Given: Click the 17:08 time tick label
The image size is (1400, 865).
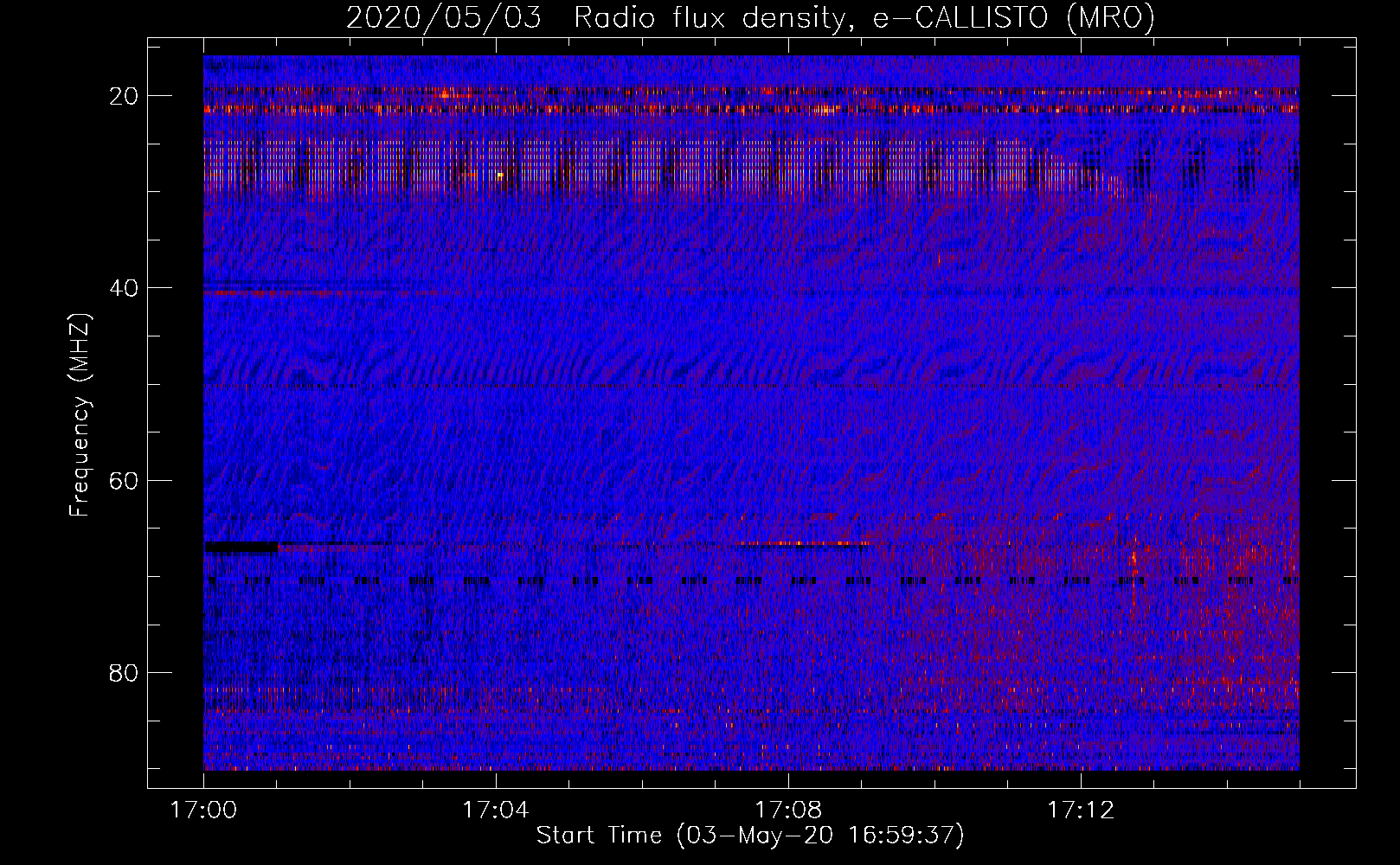Looking at the screenshot, I should pos(788,811).
